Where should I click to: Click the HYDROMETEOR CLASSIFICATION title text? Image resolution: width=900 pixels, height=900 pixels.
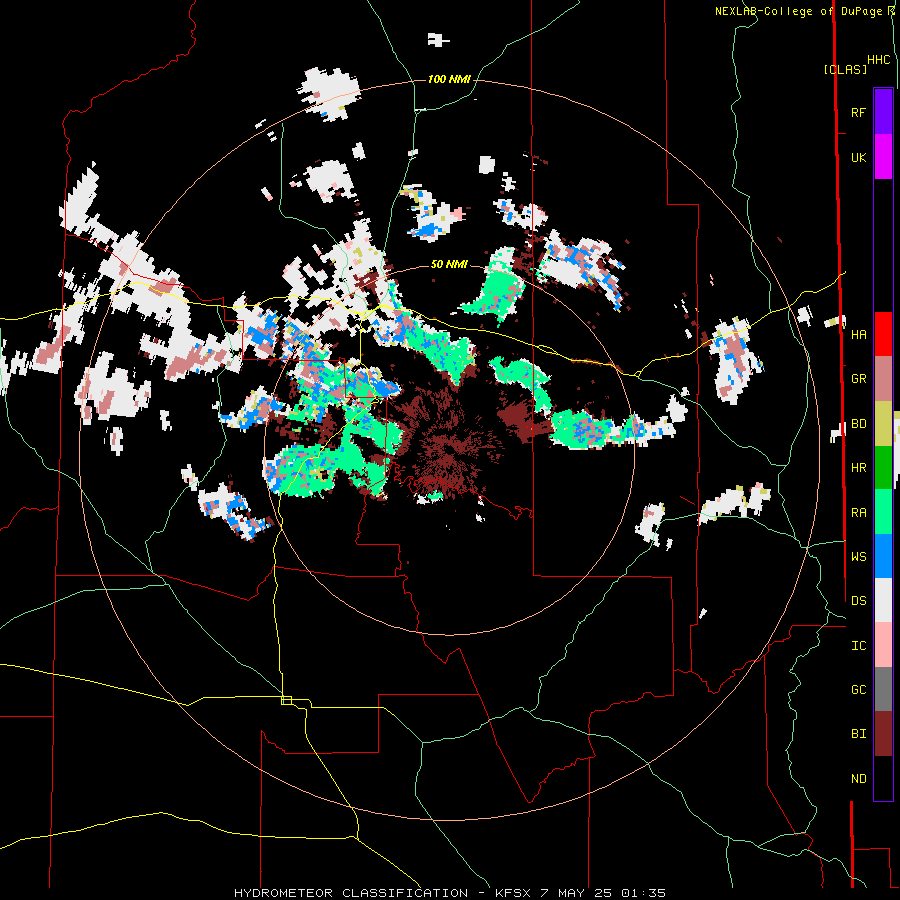pos(351,893)
